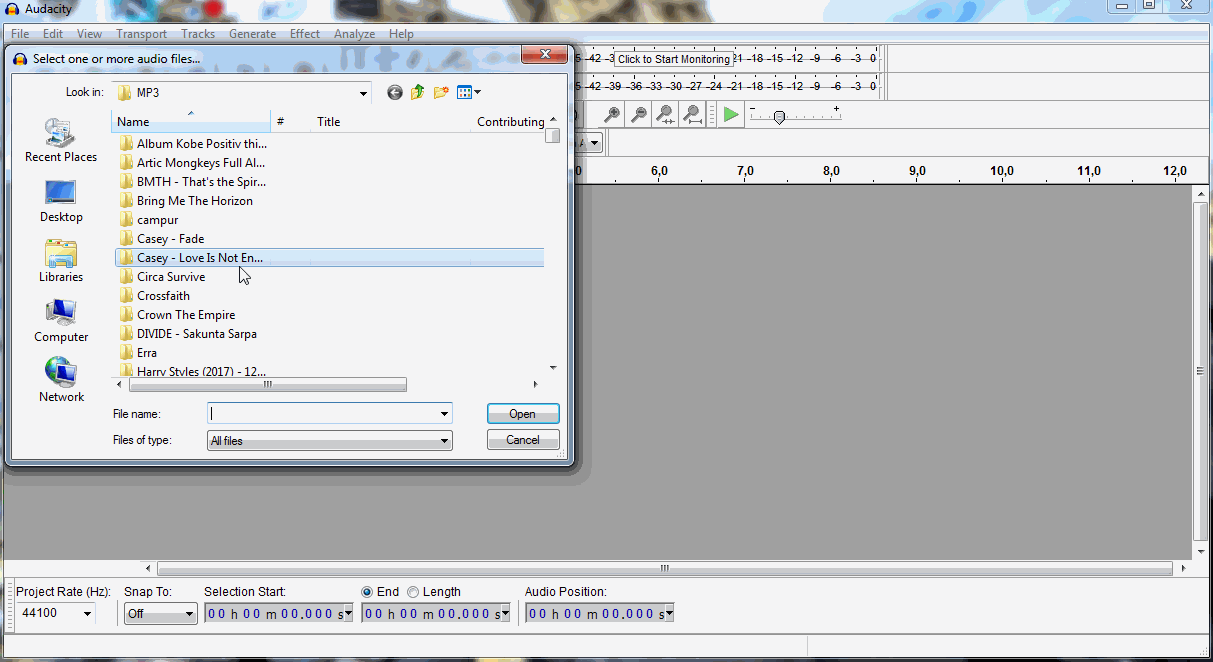Click the file list horizontal scrollbar thumb

coord(267,384)
